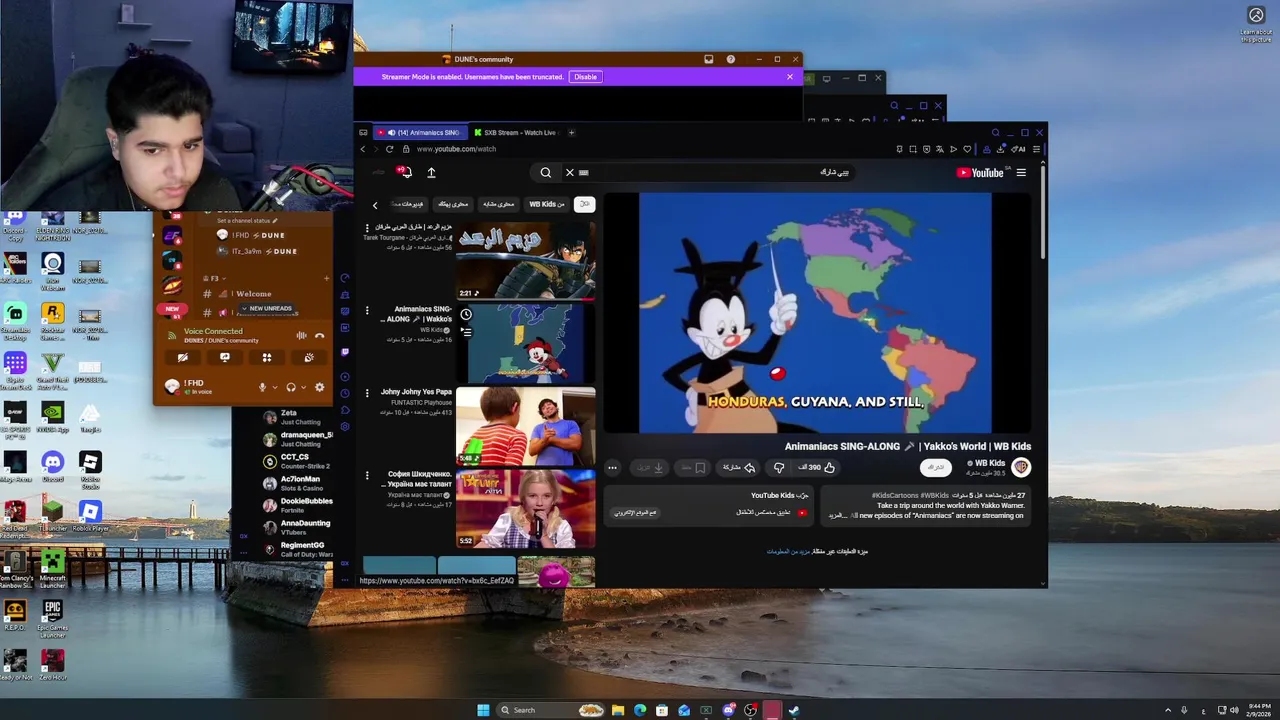Image resolution: width=1280 pixels, height=720 pixels.
Task: Open Microsoft Edge from the taskbar
Action: pyautogui.click(x=640, y=710)
